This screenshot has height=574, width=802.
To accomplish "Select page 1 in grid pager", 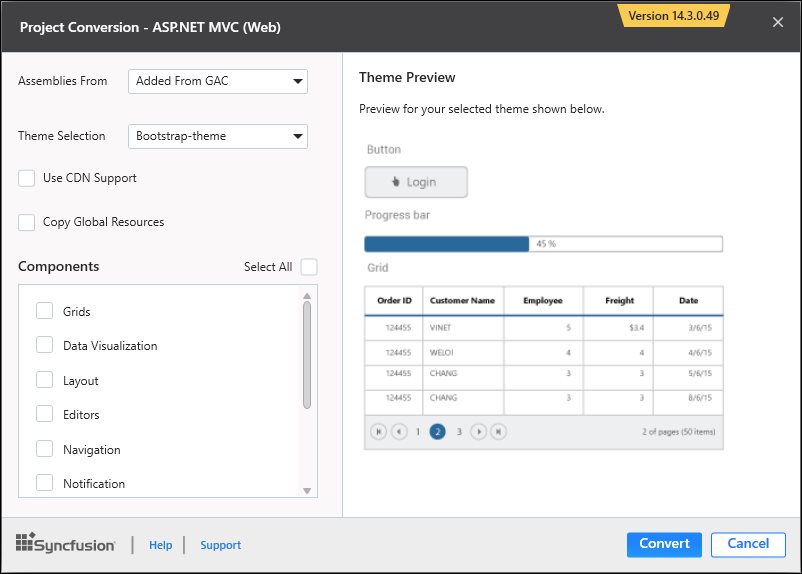I will pos(418,432).
